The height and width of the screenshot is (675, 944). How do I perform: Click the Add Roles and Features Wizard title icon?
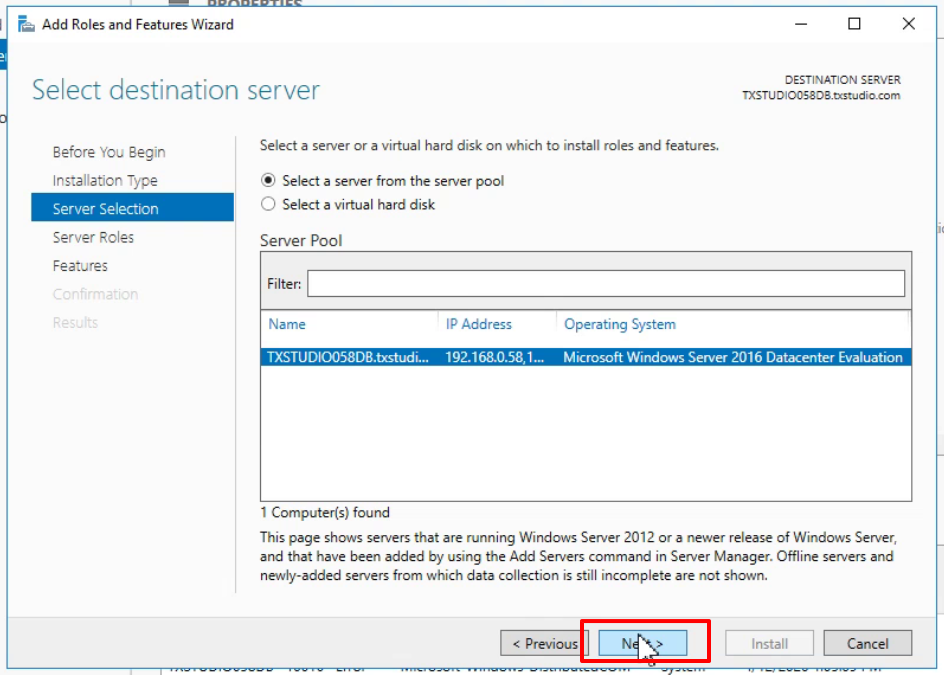26,24
